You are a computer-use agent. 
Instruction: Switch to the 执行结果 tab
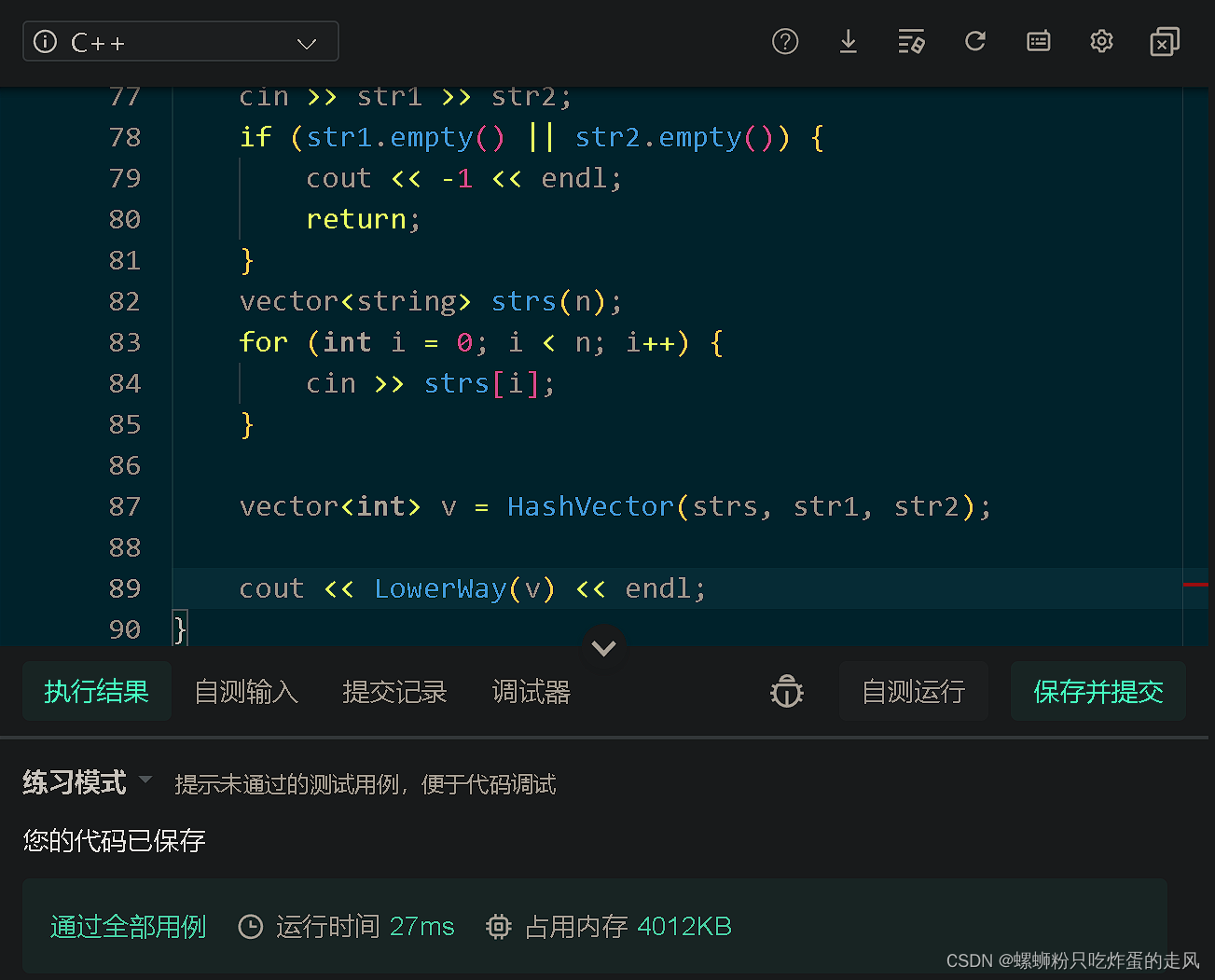point(97,691)
